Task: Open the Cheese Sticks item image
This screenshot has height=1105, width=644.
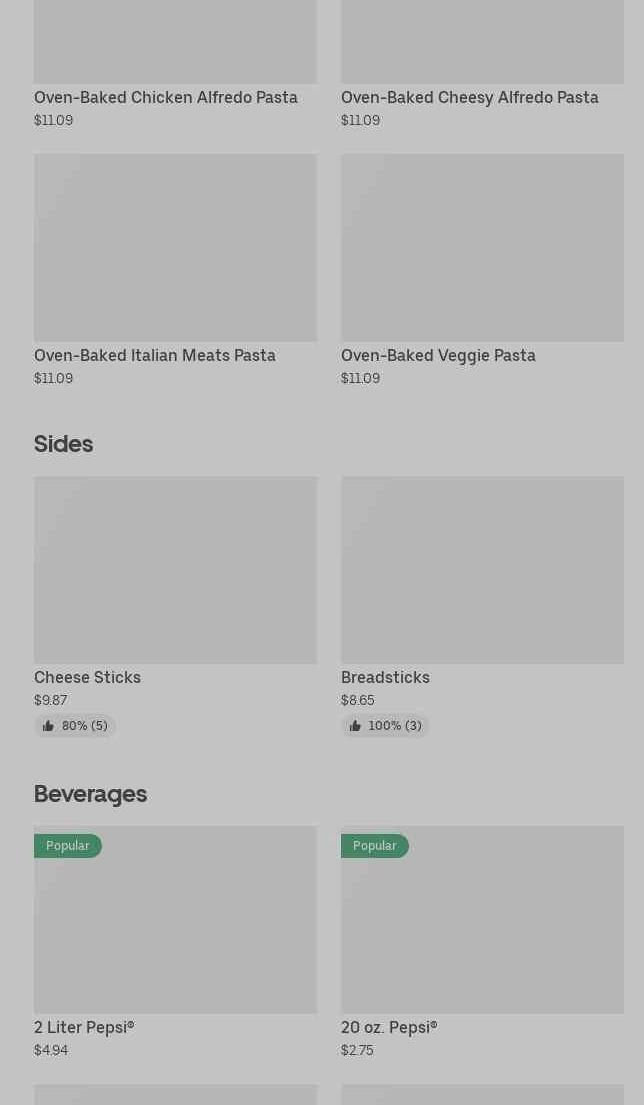Action: point(175,569)
